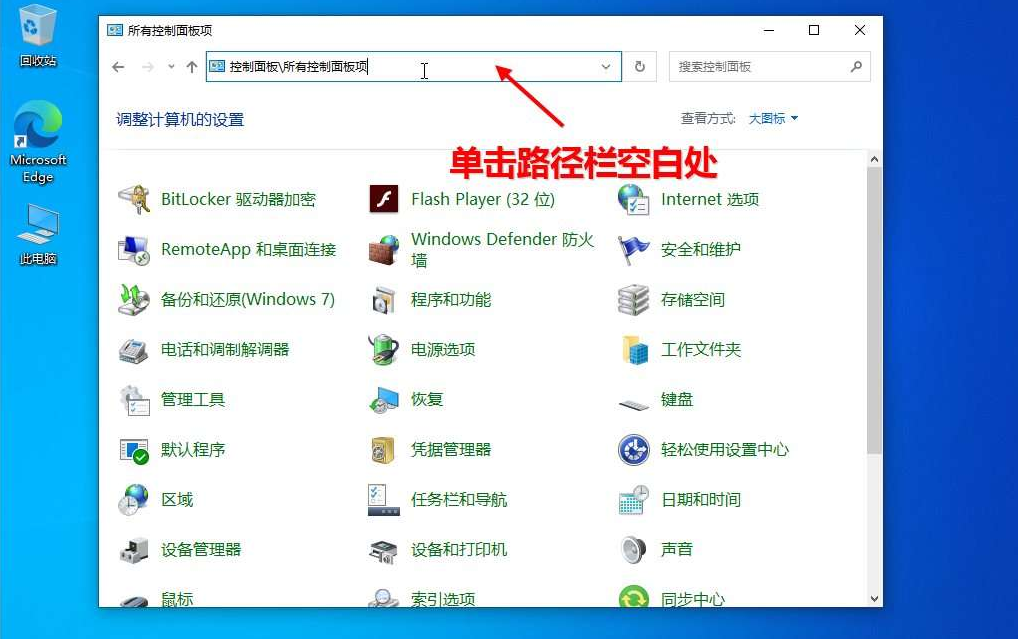Open the 键盘 keyboard icon

coord(634,405)
